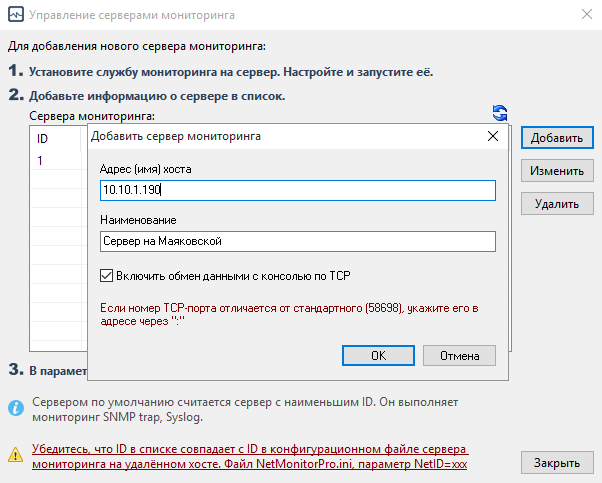
Task: Toggle the TCP console data exchange checkbox
Action: click(107, 276)
